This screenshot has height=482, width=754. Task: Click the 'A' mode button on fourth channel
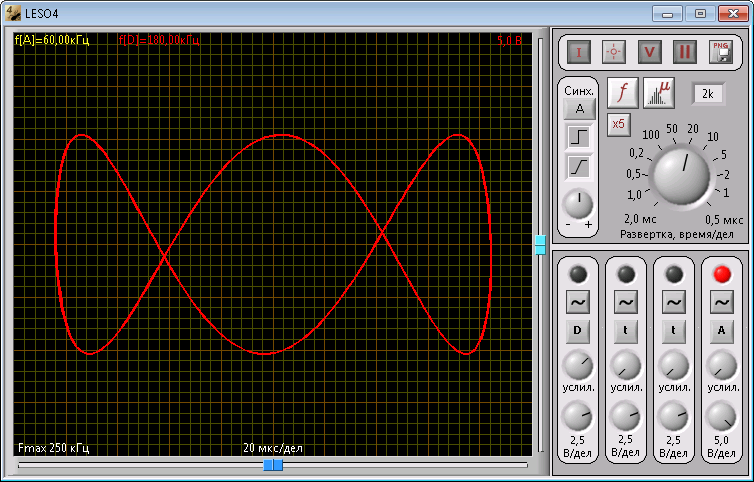723,331
